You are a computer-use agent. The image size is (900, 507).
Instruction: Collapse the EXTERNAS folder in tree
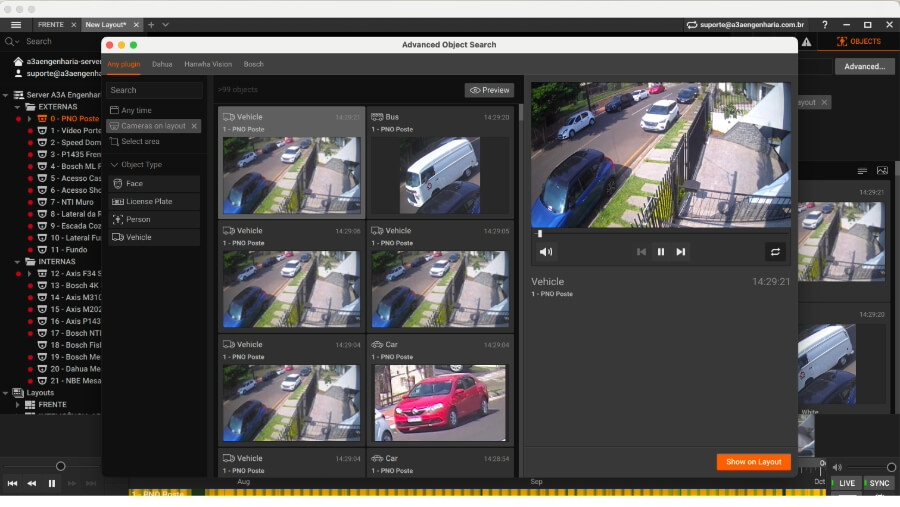(17, 107)
